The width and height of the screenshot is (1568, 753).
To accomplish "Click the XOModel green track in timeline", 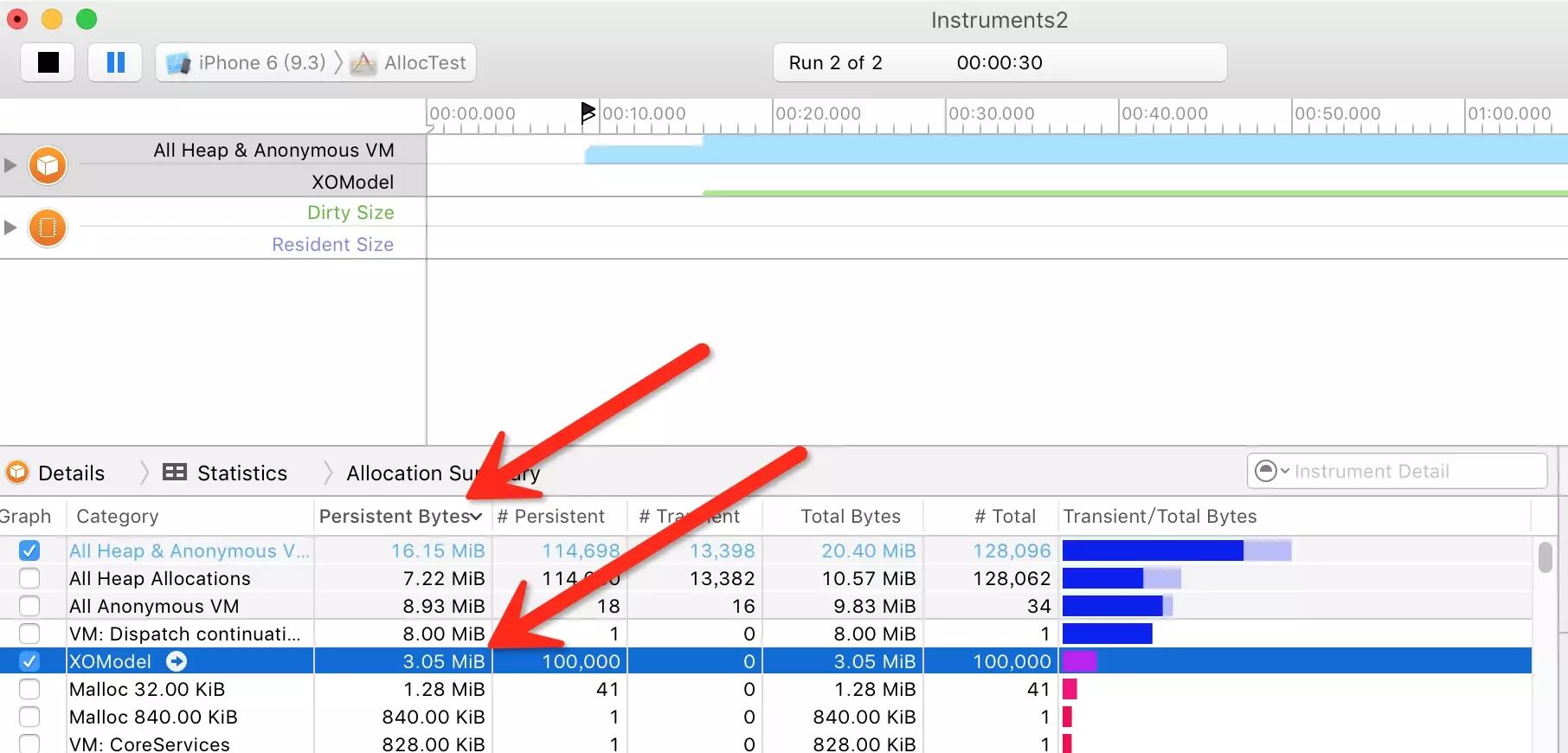I will pos(1135,193).
